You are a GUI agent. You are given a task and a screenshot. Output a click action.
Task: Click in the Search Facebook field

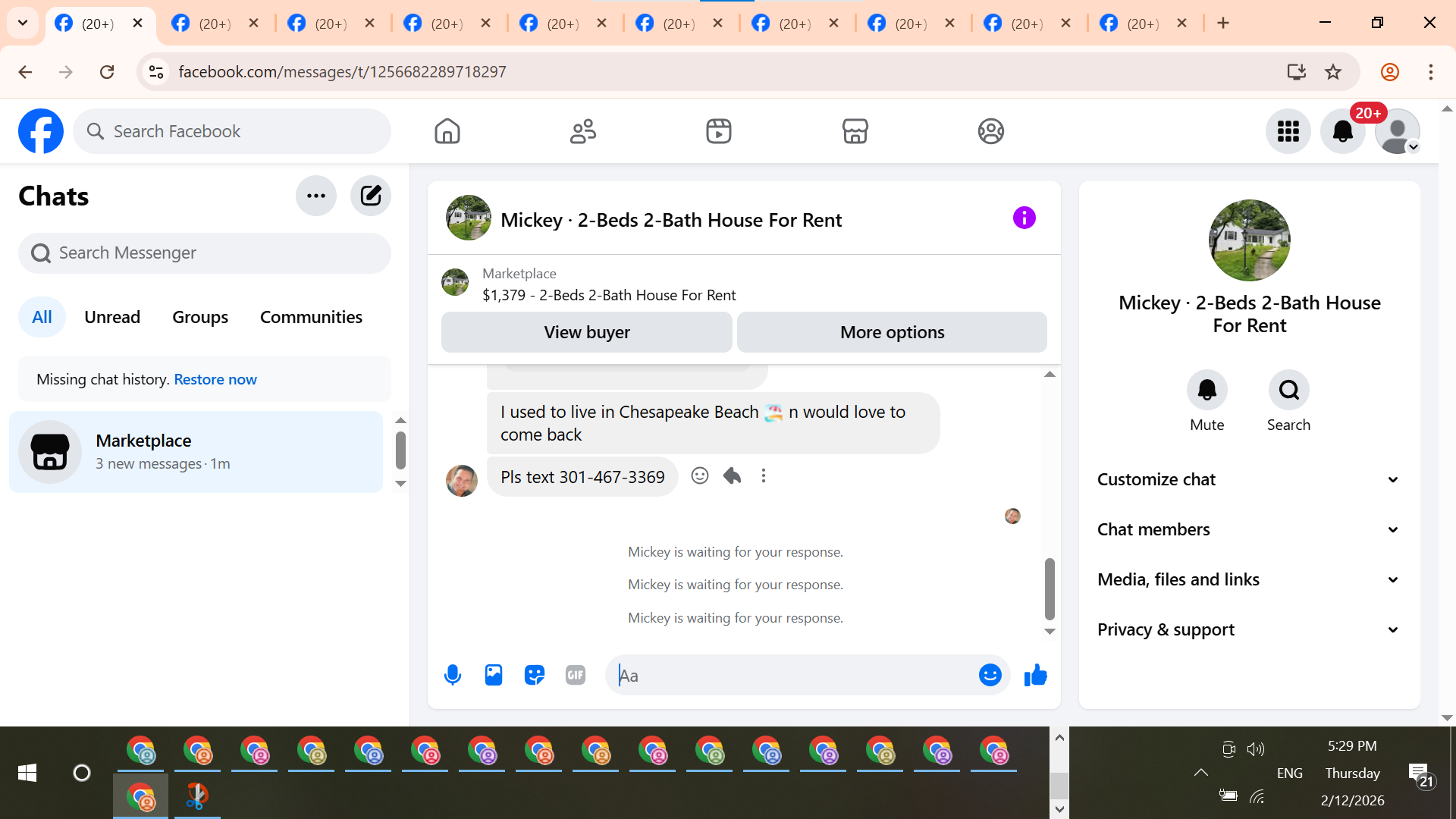click(x=232, y=131)
